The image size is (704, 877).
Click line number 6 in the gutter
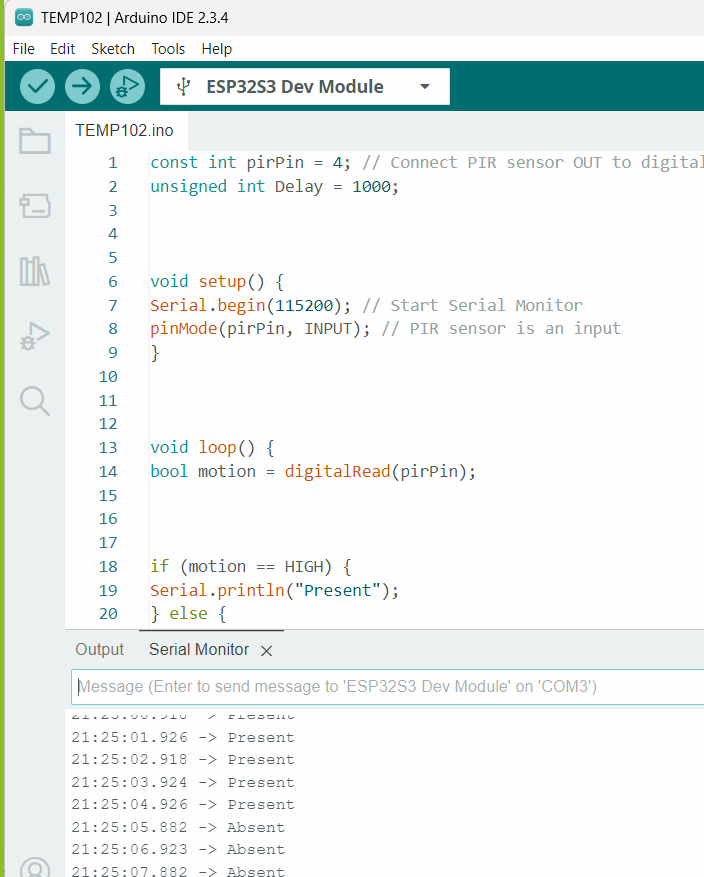pyautogui.click(x=113, y=281)
